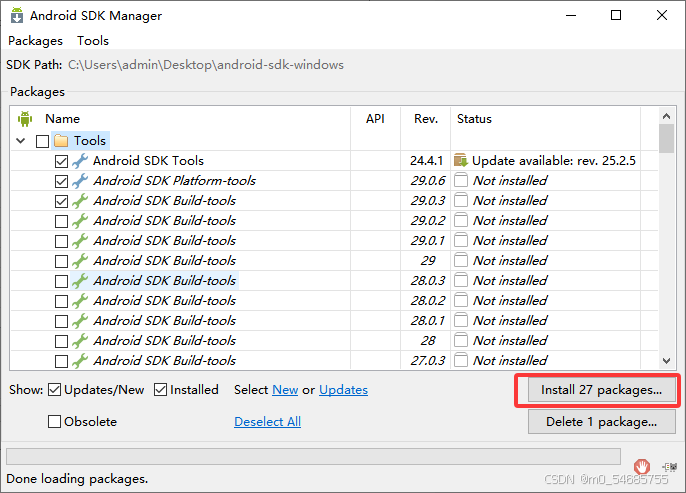Screen dimensions: 686x493
Task: Click the wrench icon for Build-tools 27.0.3
Action: (80, 361)
